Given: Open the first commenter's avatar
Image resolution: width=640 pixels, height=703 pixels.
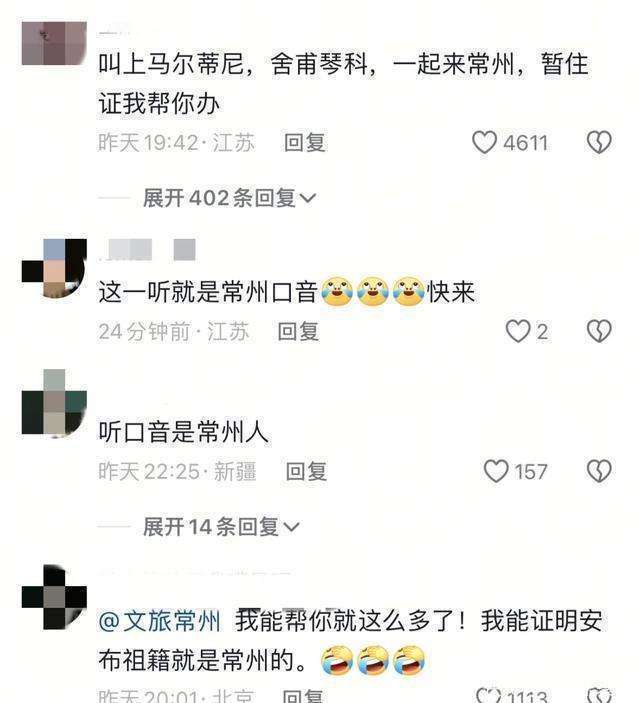Looking at the screenshot, I should (54, 43).
